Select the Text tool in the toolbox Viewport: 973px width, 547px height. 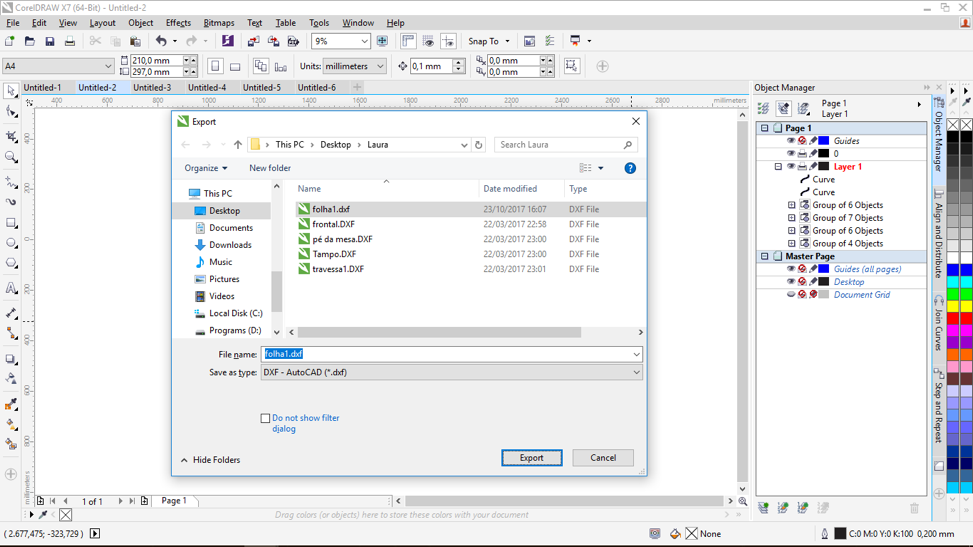pyautogui.click(x=11, y=288)
